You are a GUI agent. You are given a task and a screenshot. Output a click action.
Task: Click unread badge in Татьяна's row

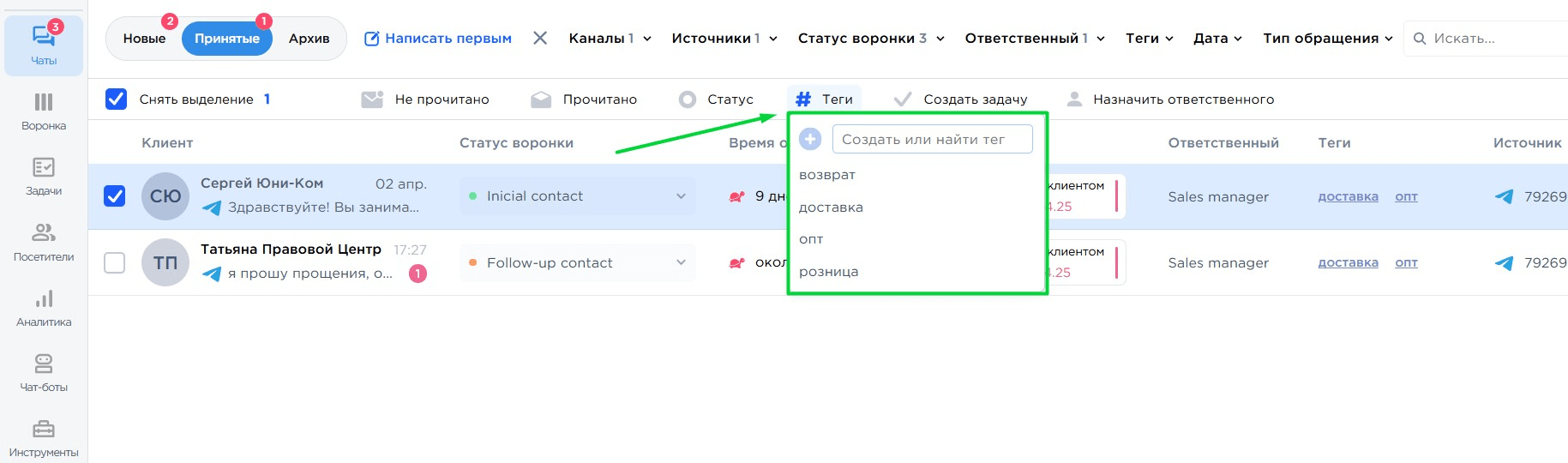tap(418, 274)
